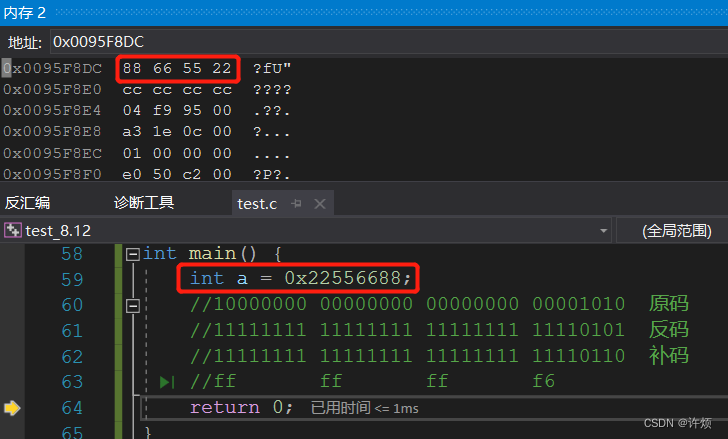Pin the test.c tab
This screenshot has height=439, width=728.
(x=296, y=203)
